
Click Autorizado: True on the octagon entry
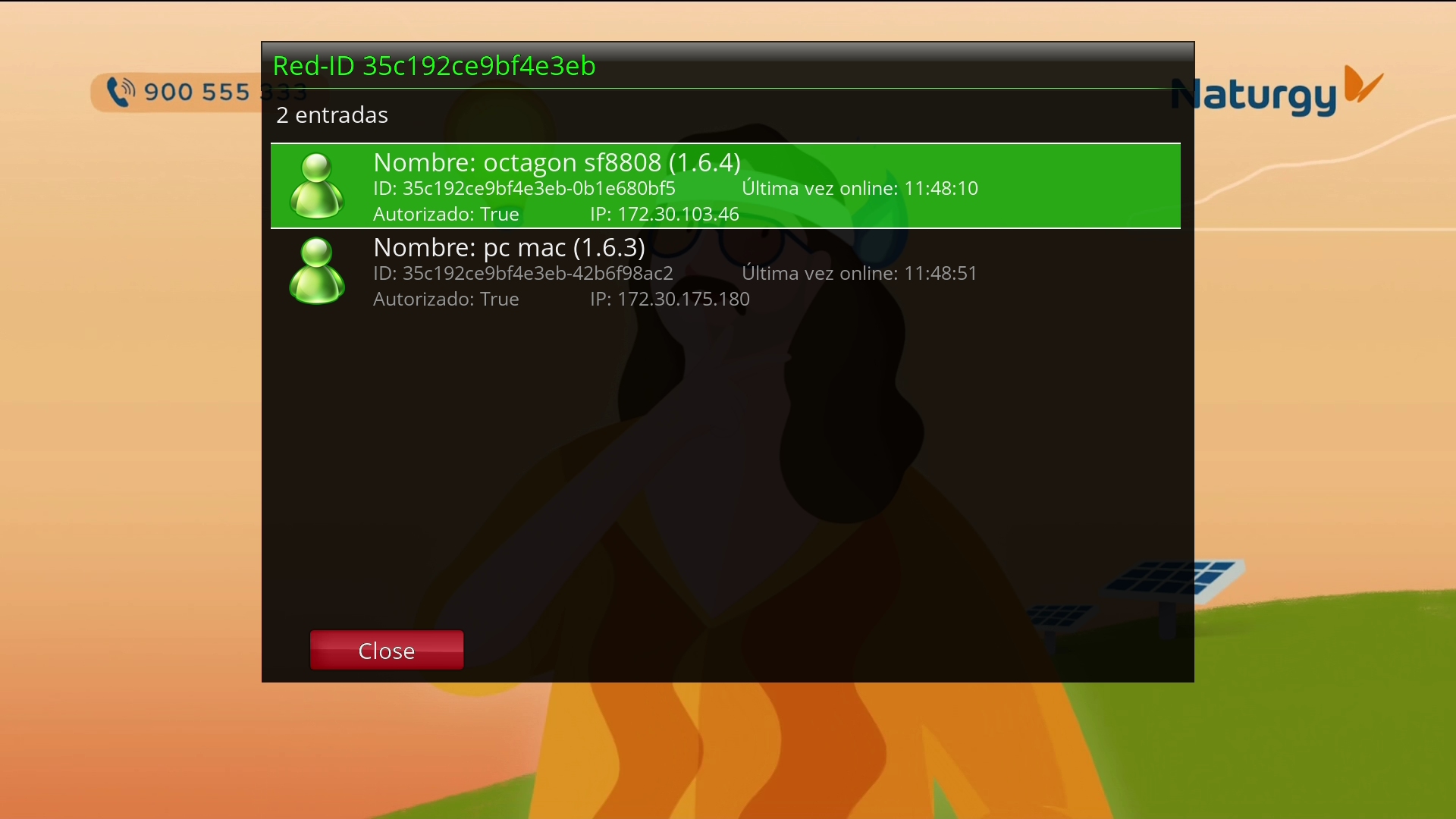coord(446,214)
